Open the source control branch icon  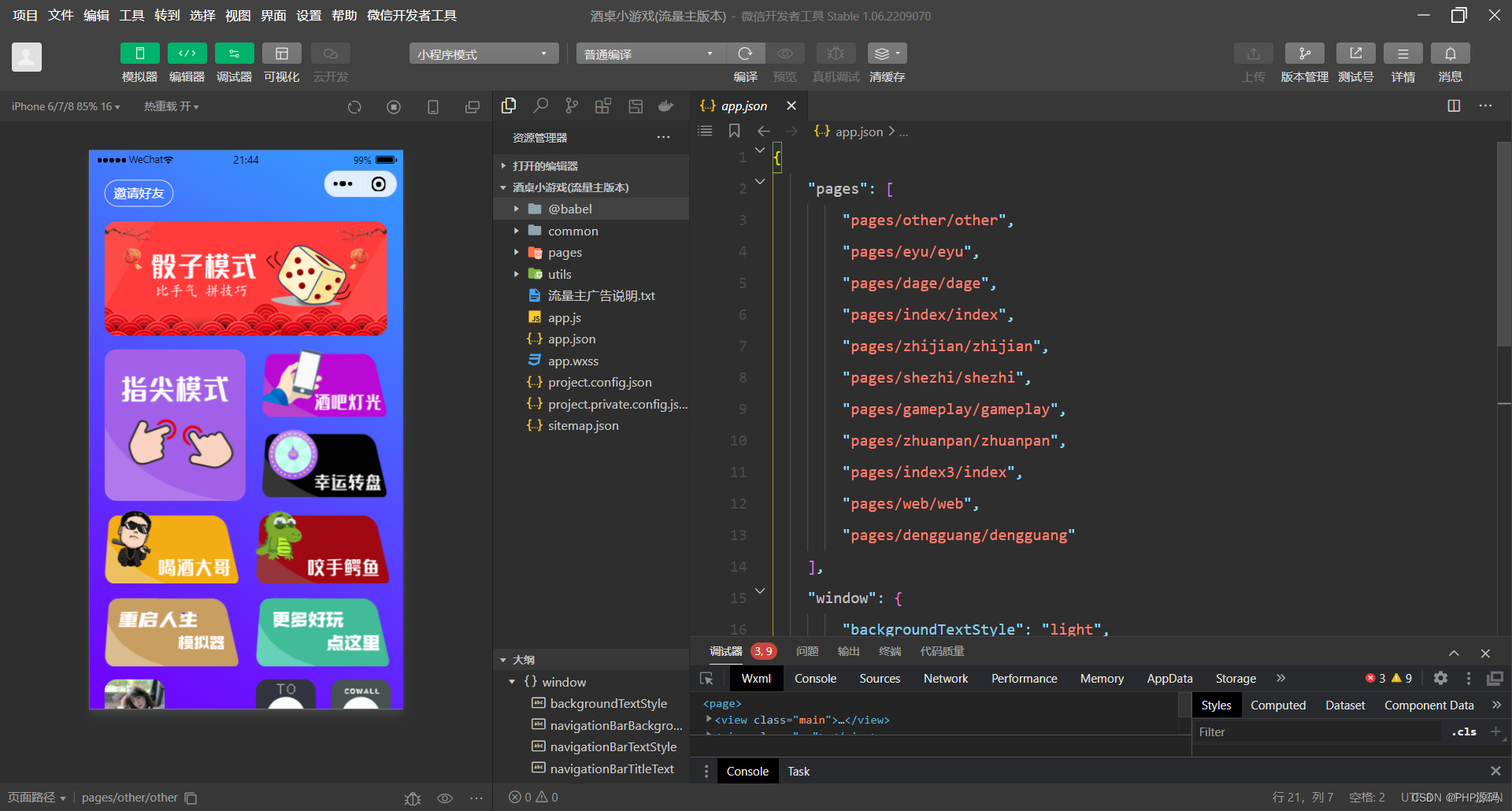(572, 106)
